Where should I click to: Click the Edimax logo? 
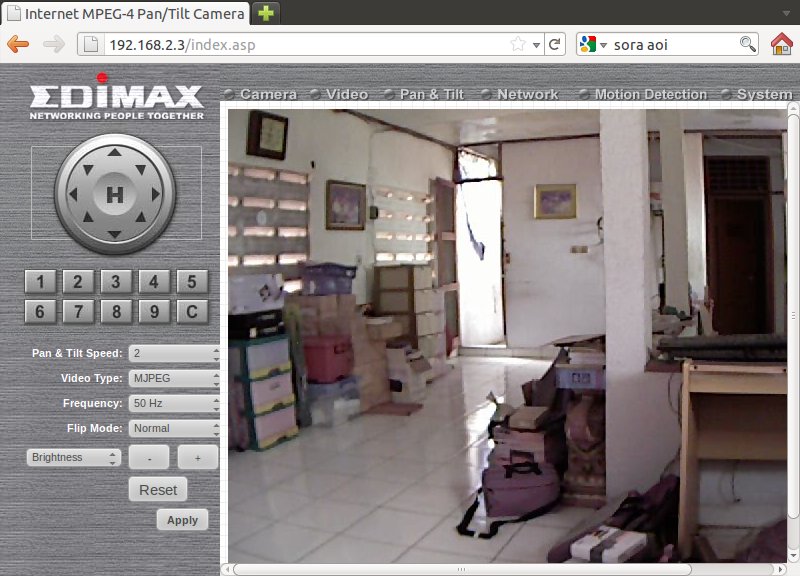point(116,97)
